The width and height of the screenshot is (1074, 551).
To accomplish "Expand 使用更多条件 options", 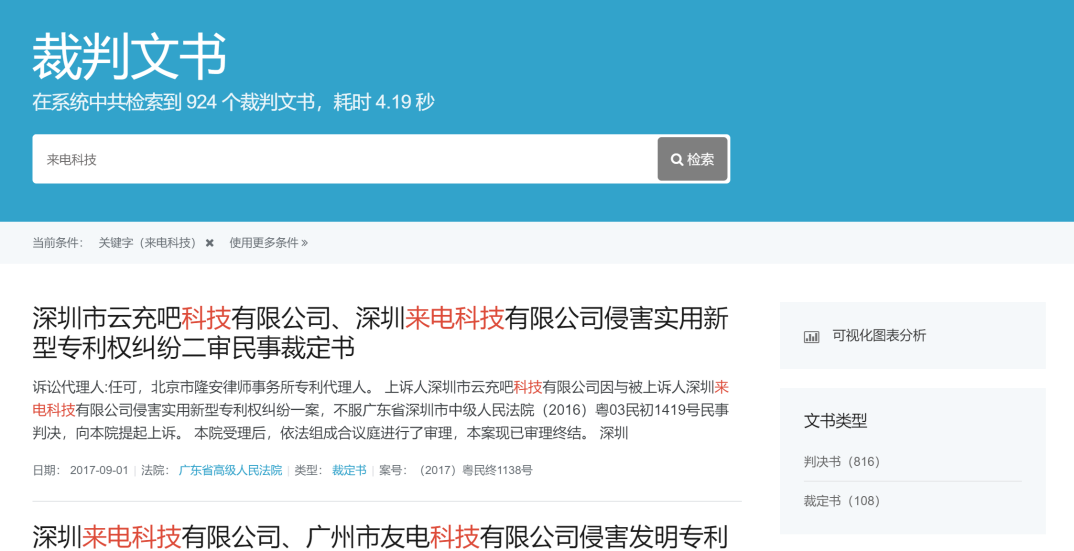I will tap(268, 243).
